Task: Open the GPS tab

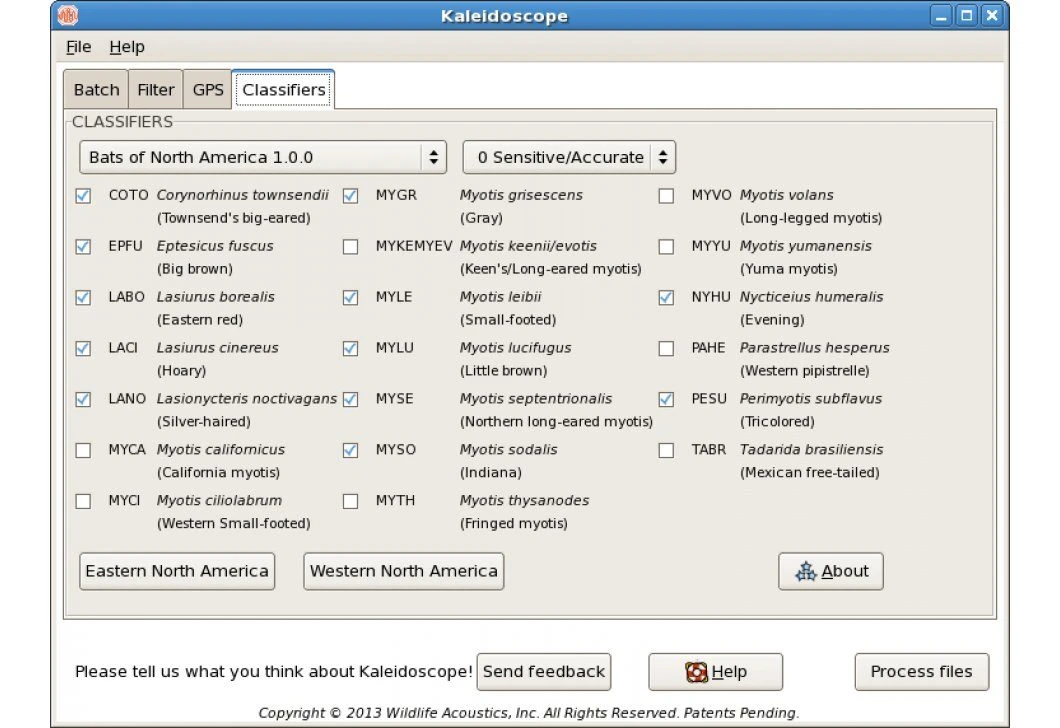Action: (207, 89)
